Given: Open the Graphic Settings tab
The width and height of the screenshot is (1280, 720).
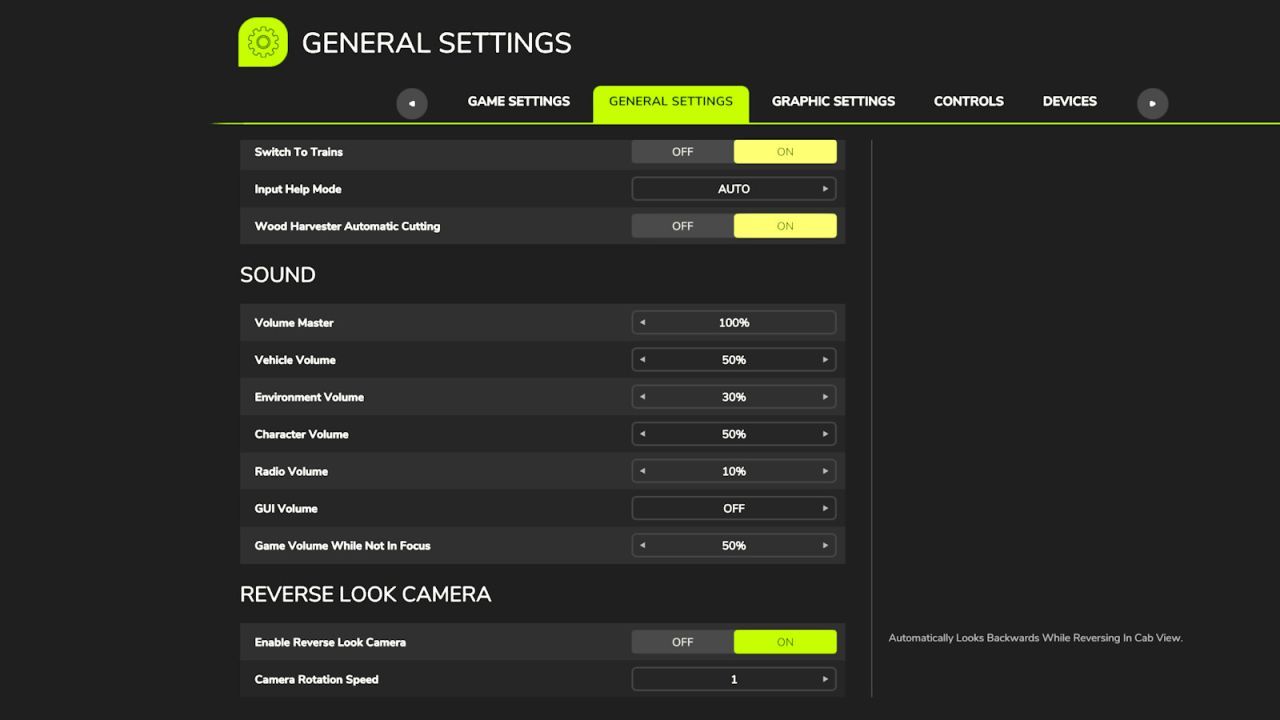Looking at the screenshot, I should pos(833,101).
